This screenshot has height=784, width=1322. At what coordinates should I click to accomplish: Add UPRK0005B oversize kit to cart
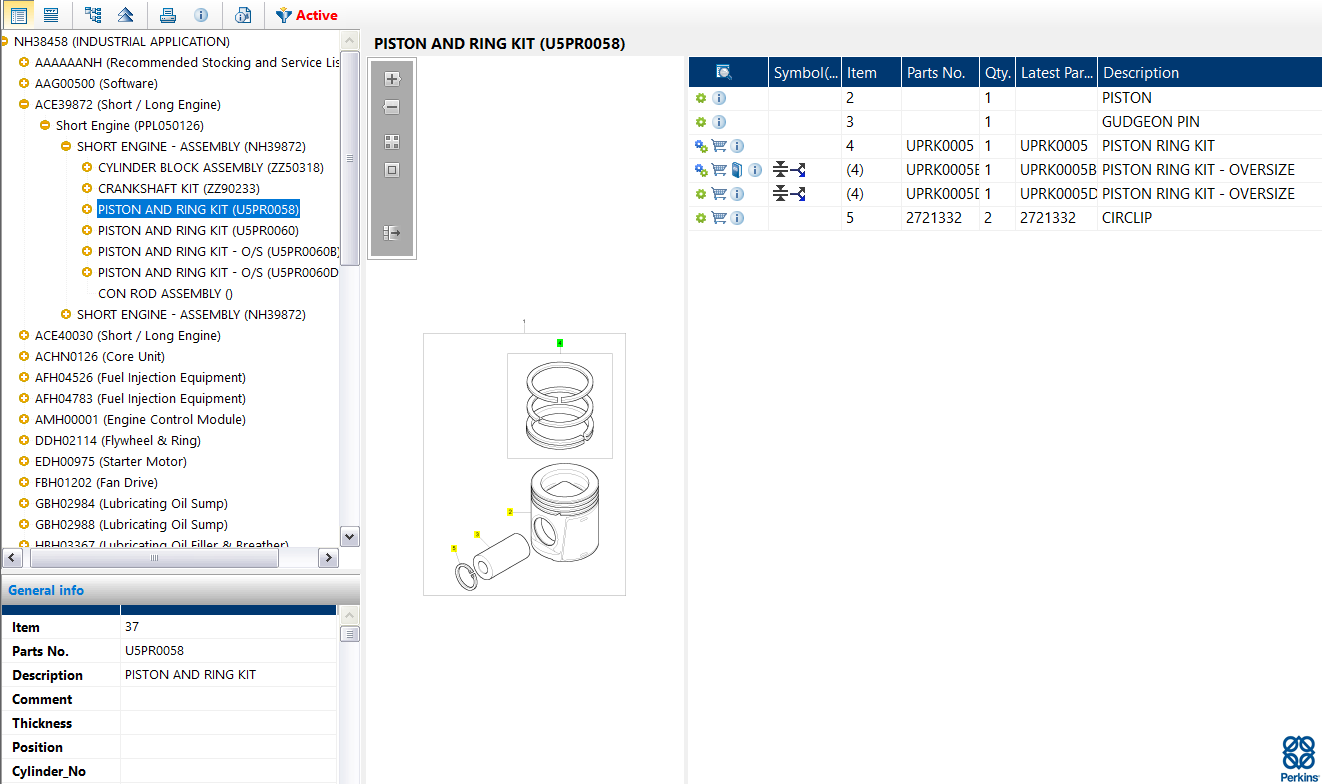pos(719,170)
